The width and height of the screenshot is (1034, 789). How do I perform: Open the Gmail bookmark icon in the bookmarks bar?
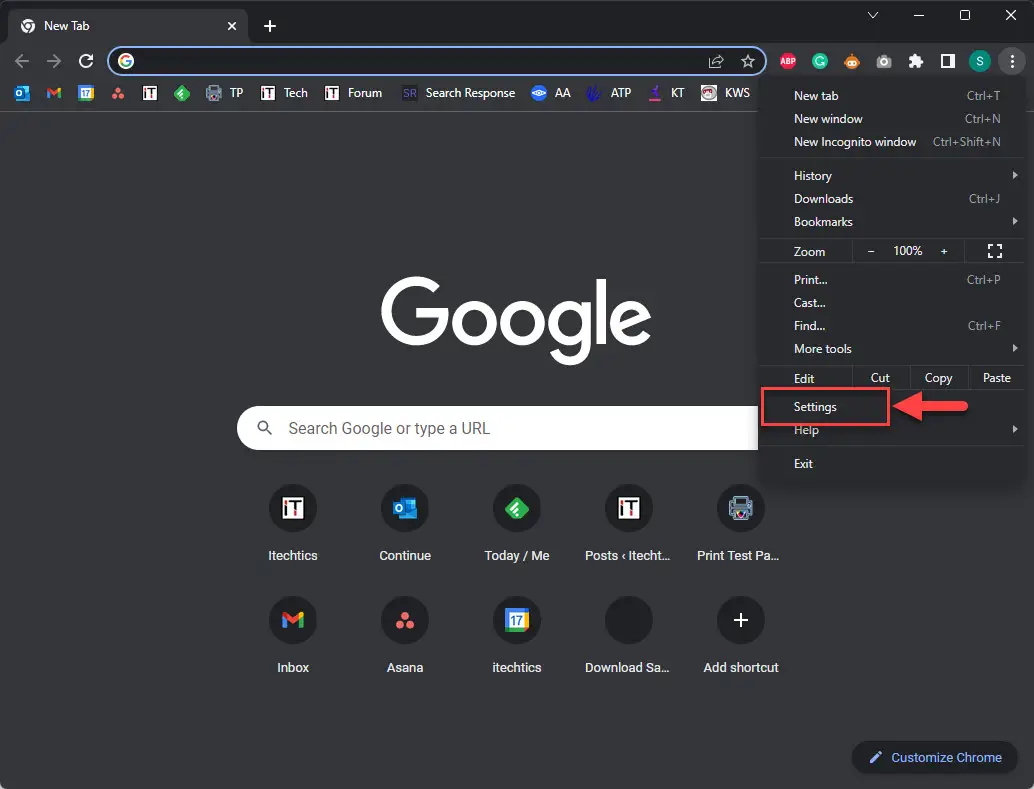pos(54,93)
